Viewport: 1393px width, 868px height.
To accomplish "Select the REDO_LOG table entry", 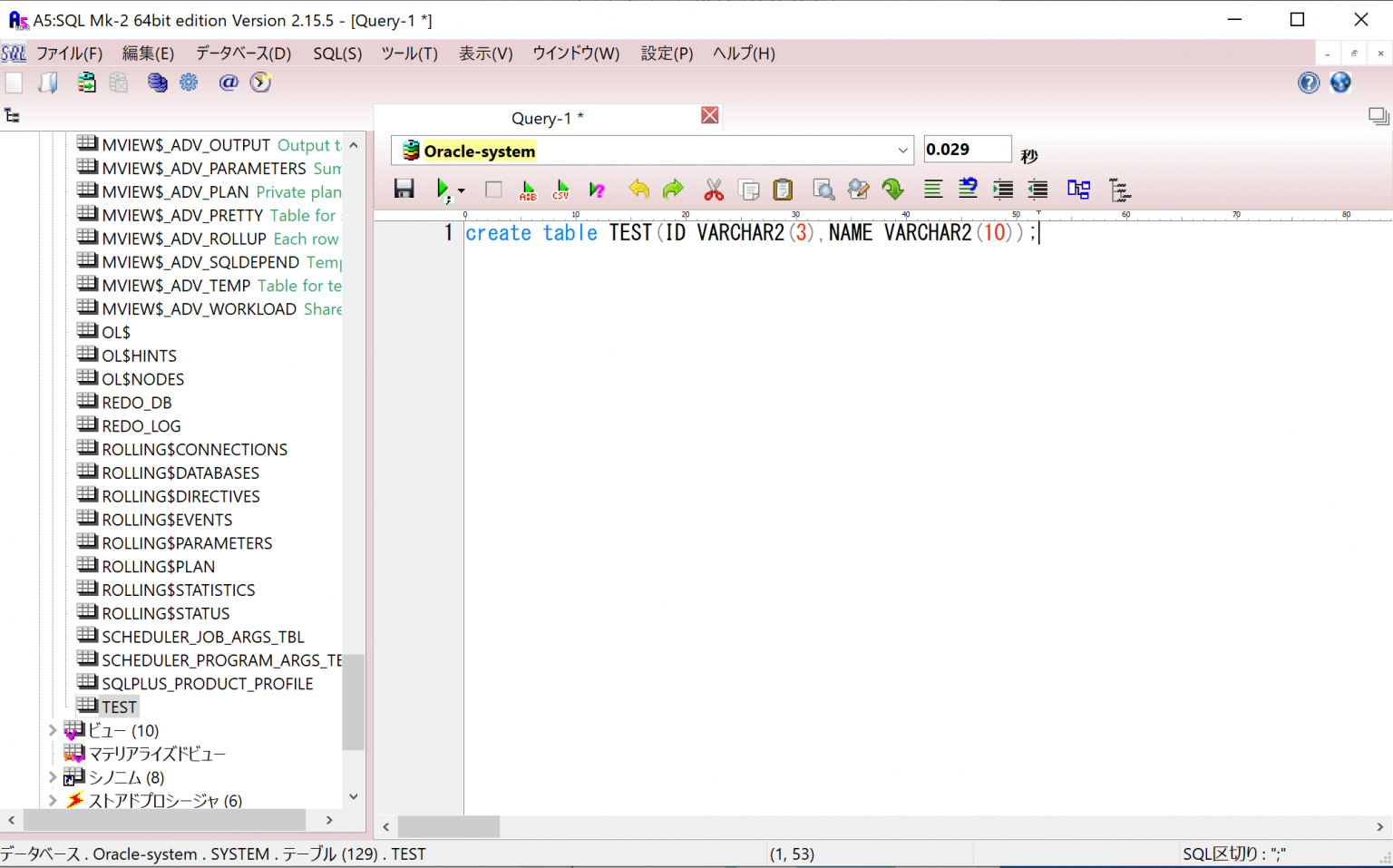I will pos(141,426).
